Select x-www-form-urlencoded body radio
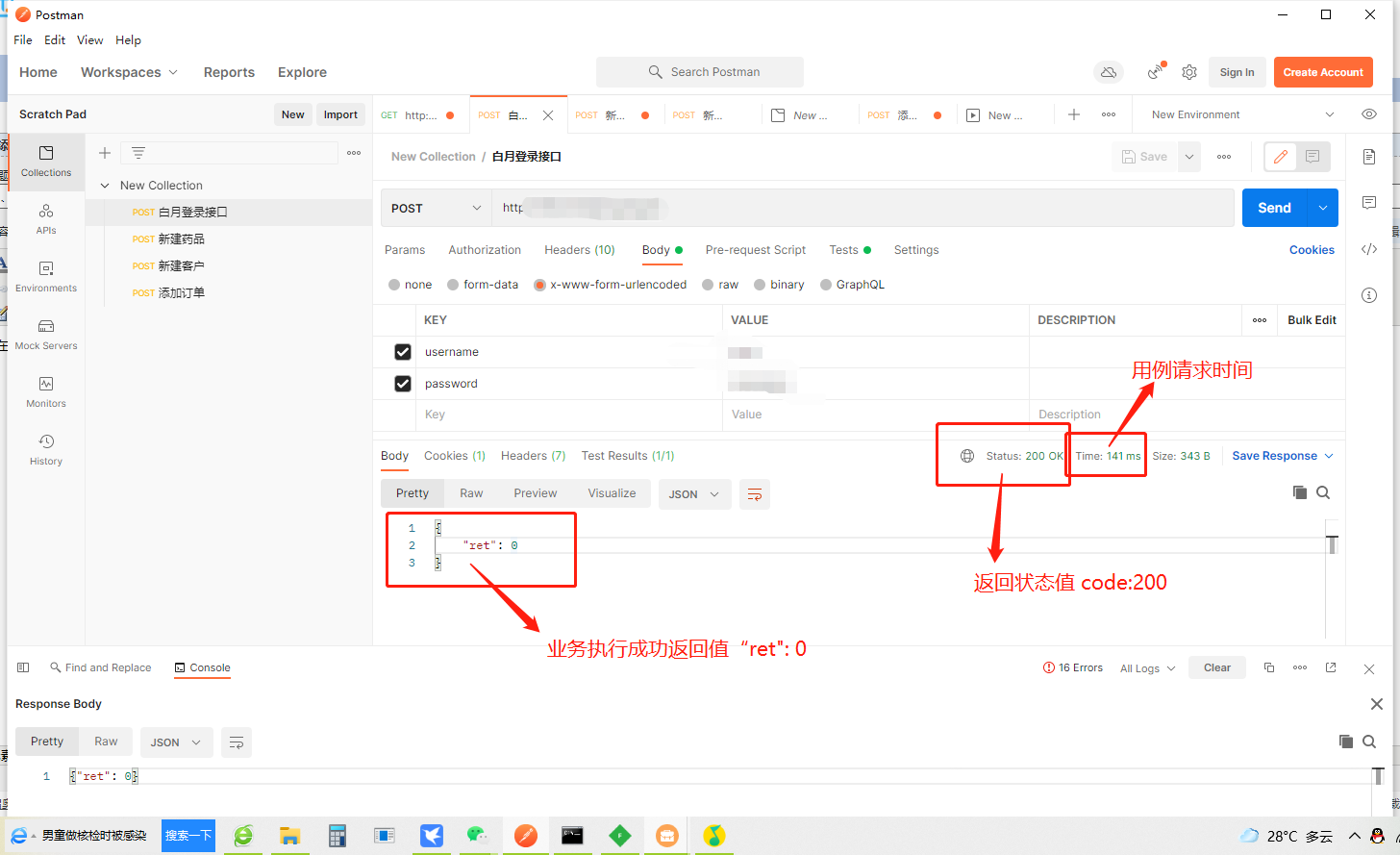 click(539, 285)
